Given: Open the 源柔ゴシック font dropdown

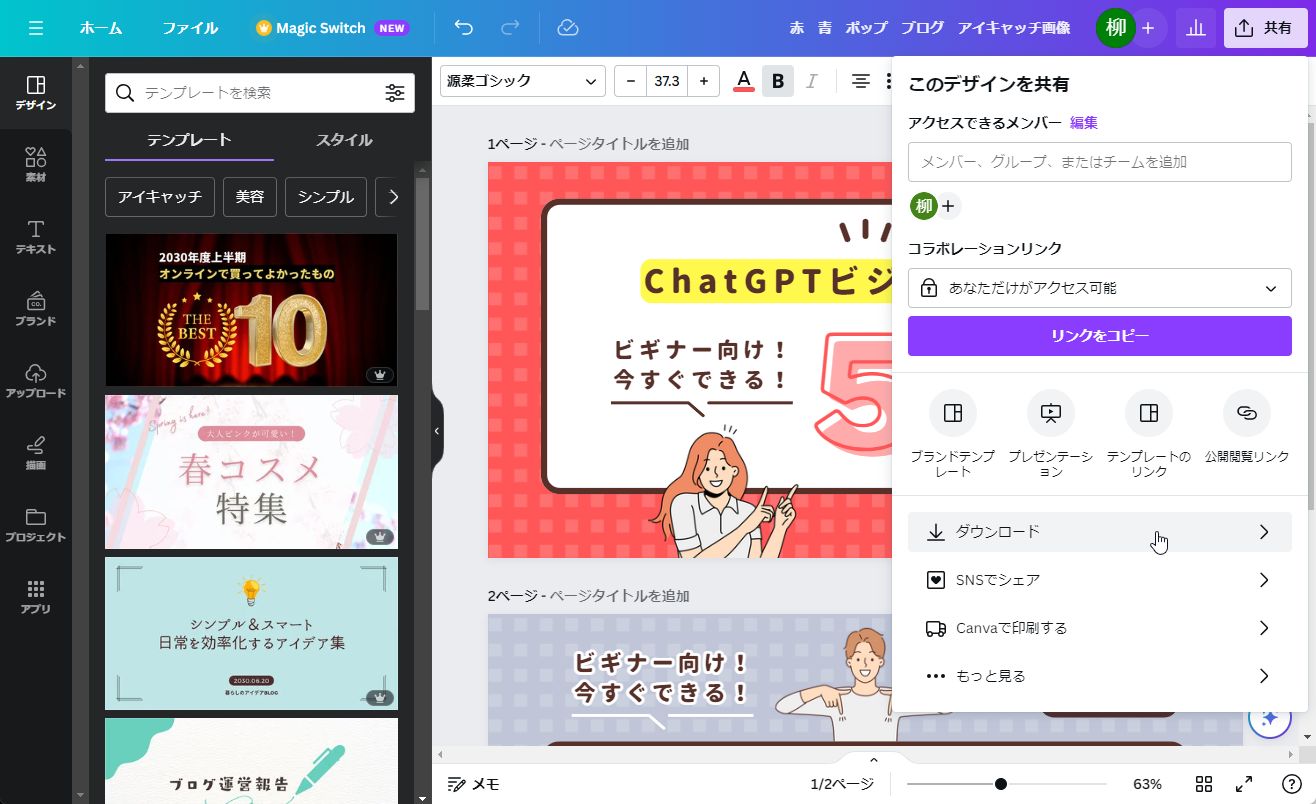Looking at the screenshot, I should [x=522, y=81].
